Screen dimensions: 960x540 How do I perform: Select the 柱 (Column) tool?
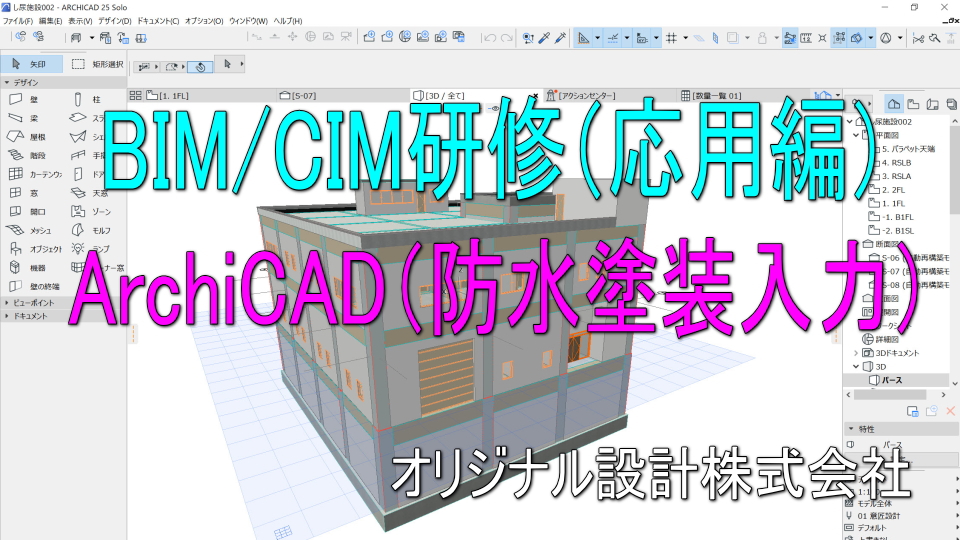(86, 99)
